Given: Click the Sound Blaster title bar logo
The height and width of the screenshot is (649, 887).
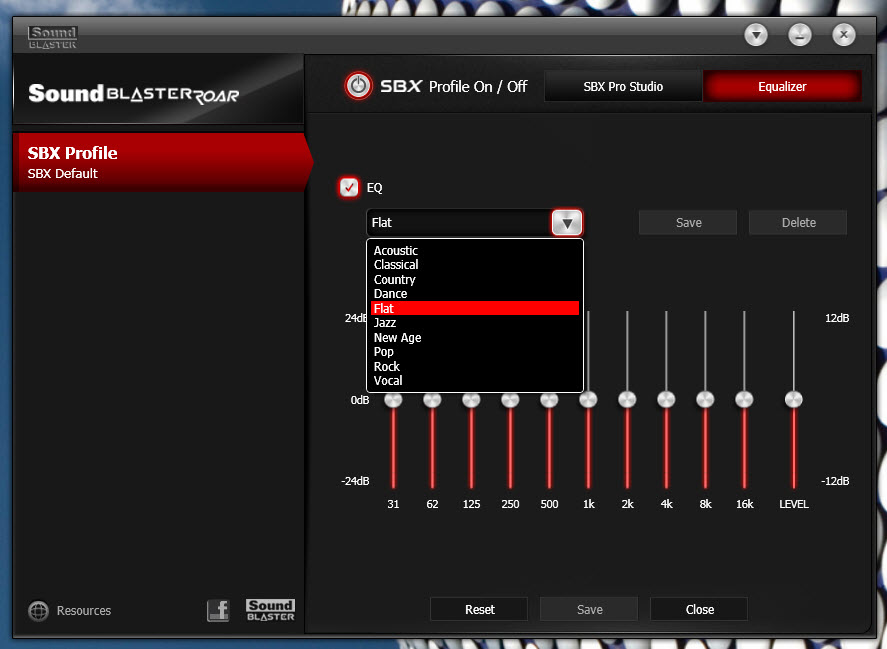Looking at the screenshot, I should click(x=53, y=37).
